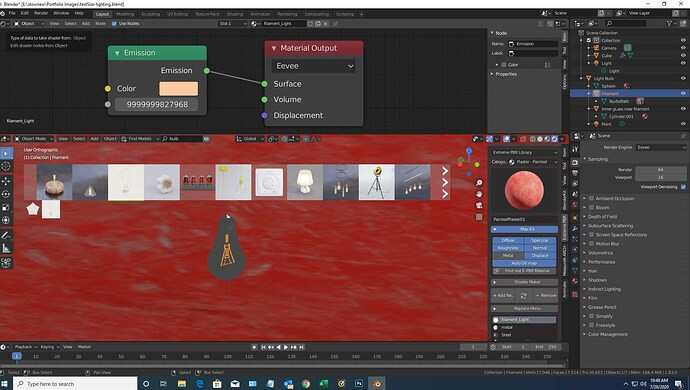Image resolution: width=690 pixels, height=390 pixels.
Task: Click the Auto UV map button
Action: coord(524,263)
